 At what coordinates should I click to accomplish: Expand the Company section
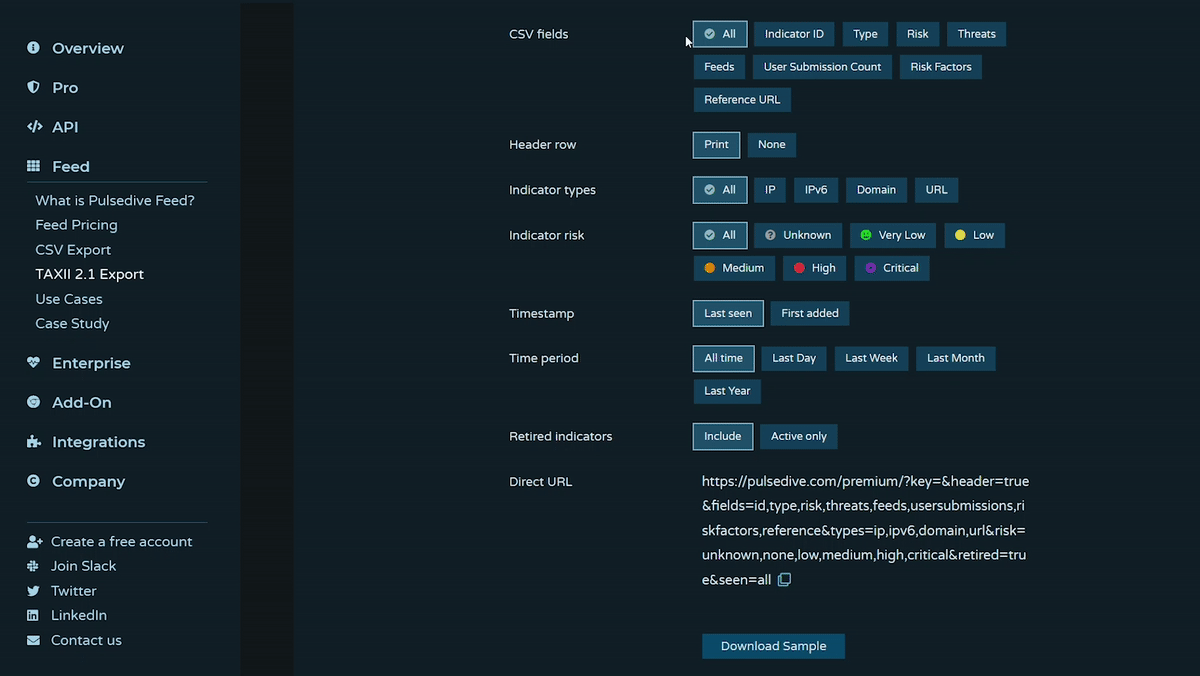click(86, 481)
